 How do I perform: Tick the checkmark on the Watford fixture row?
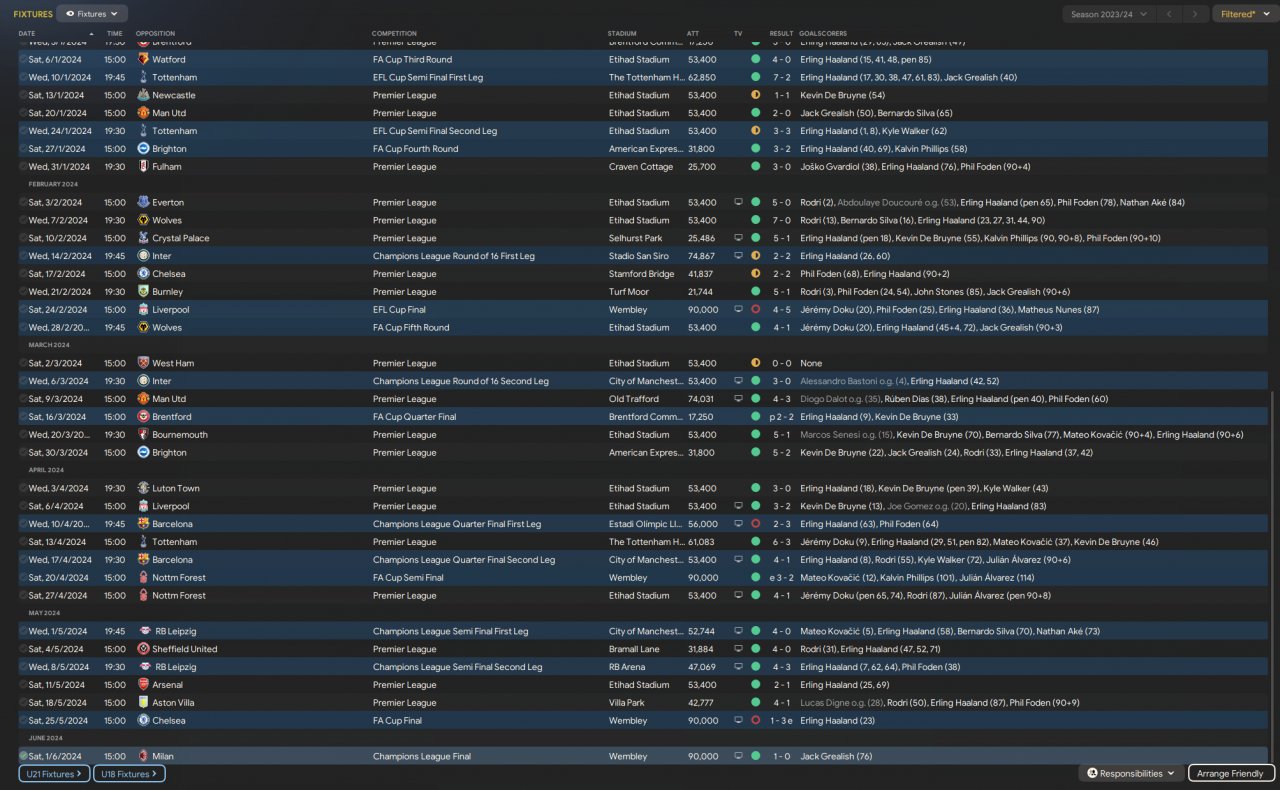pyautogui.click(x=23, y=59)
